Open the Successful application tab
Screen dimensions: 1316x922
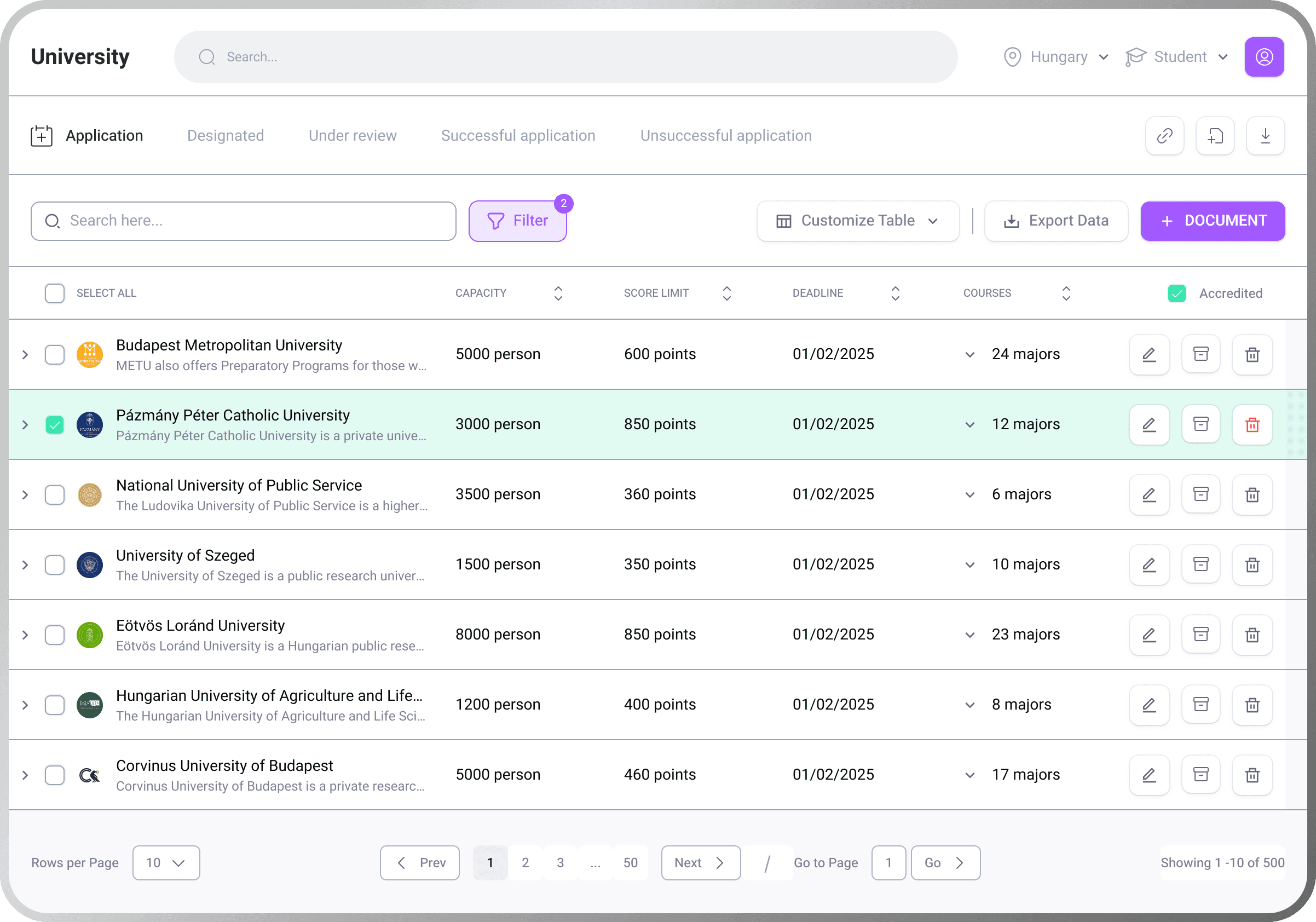pyautogui.click(x=517, y=136)
